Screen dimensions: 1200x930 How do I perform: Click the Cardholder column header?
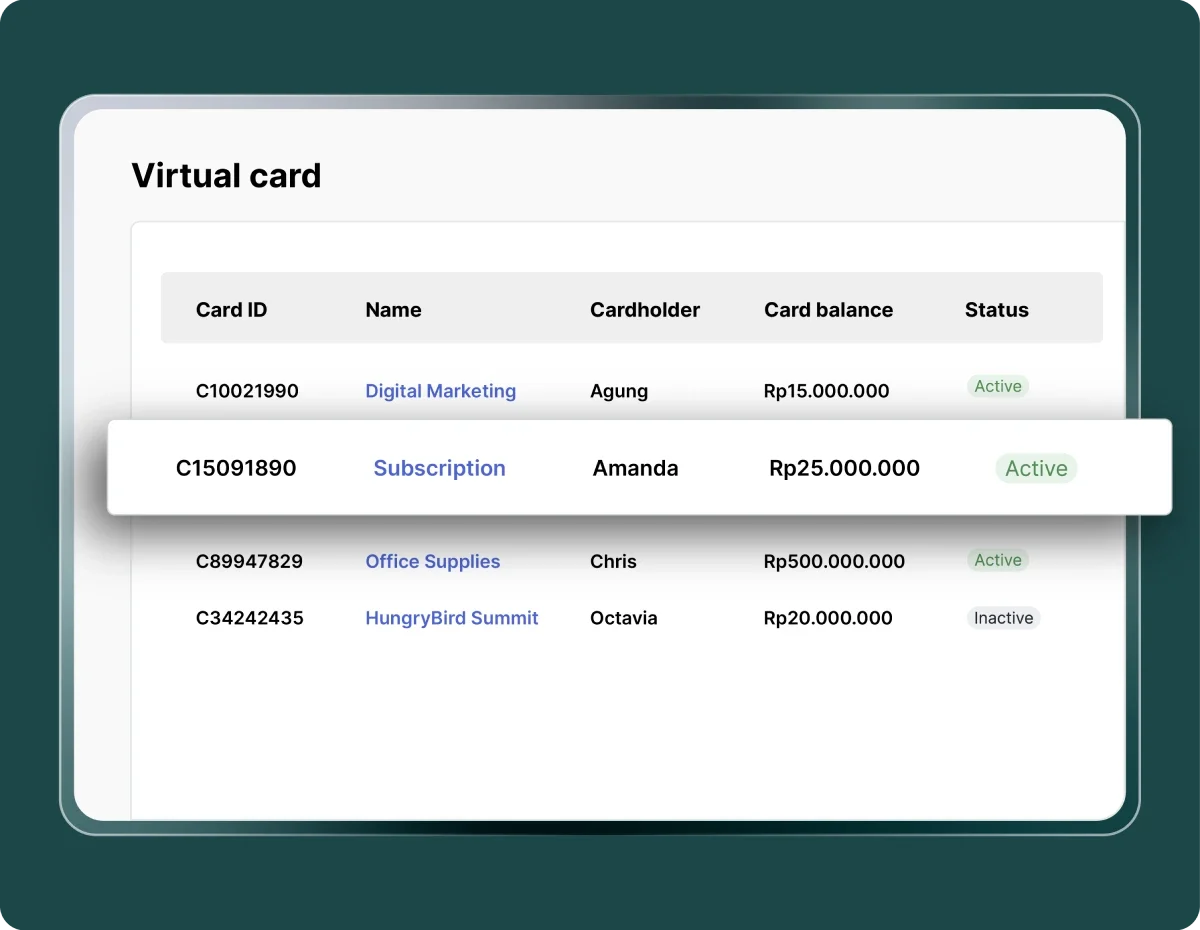point(644,310)
